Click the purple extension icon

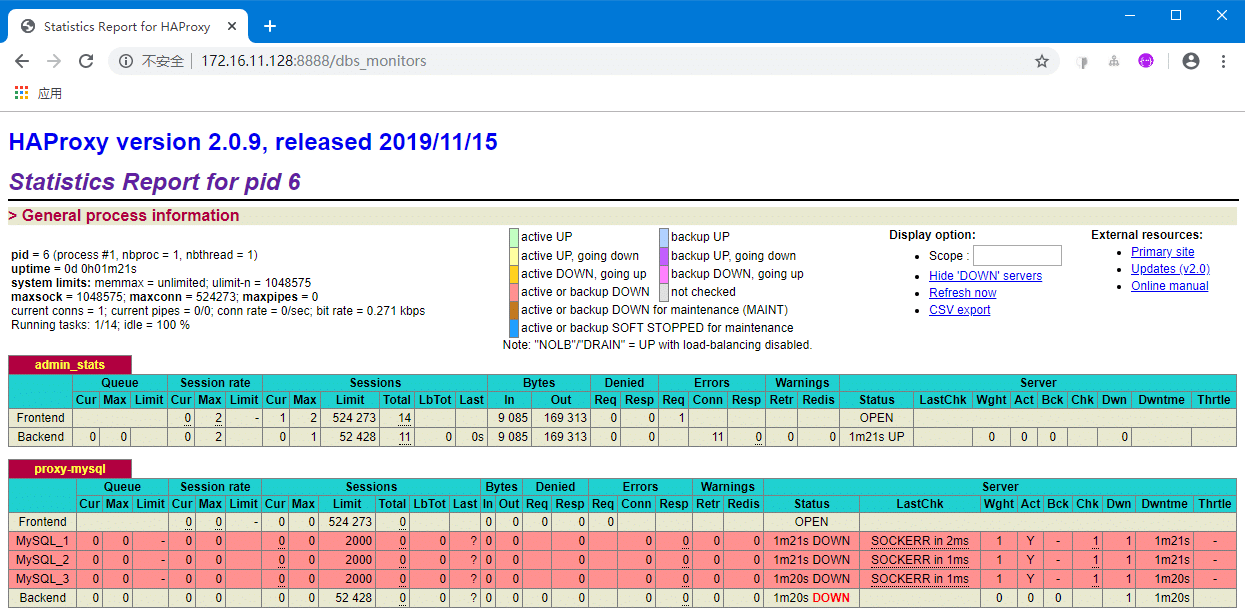click(1146, 61)
